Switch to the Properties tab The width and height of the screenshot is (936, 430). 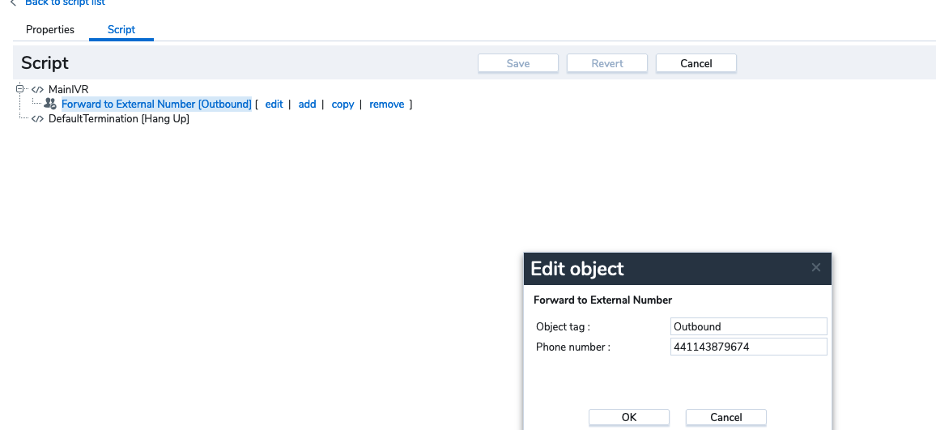[50, 29]
